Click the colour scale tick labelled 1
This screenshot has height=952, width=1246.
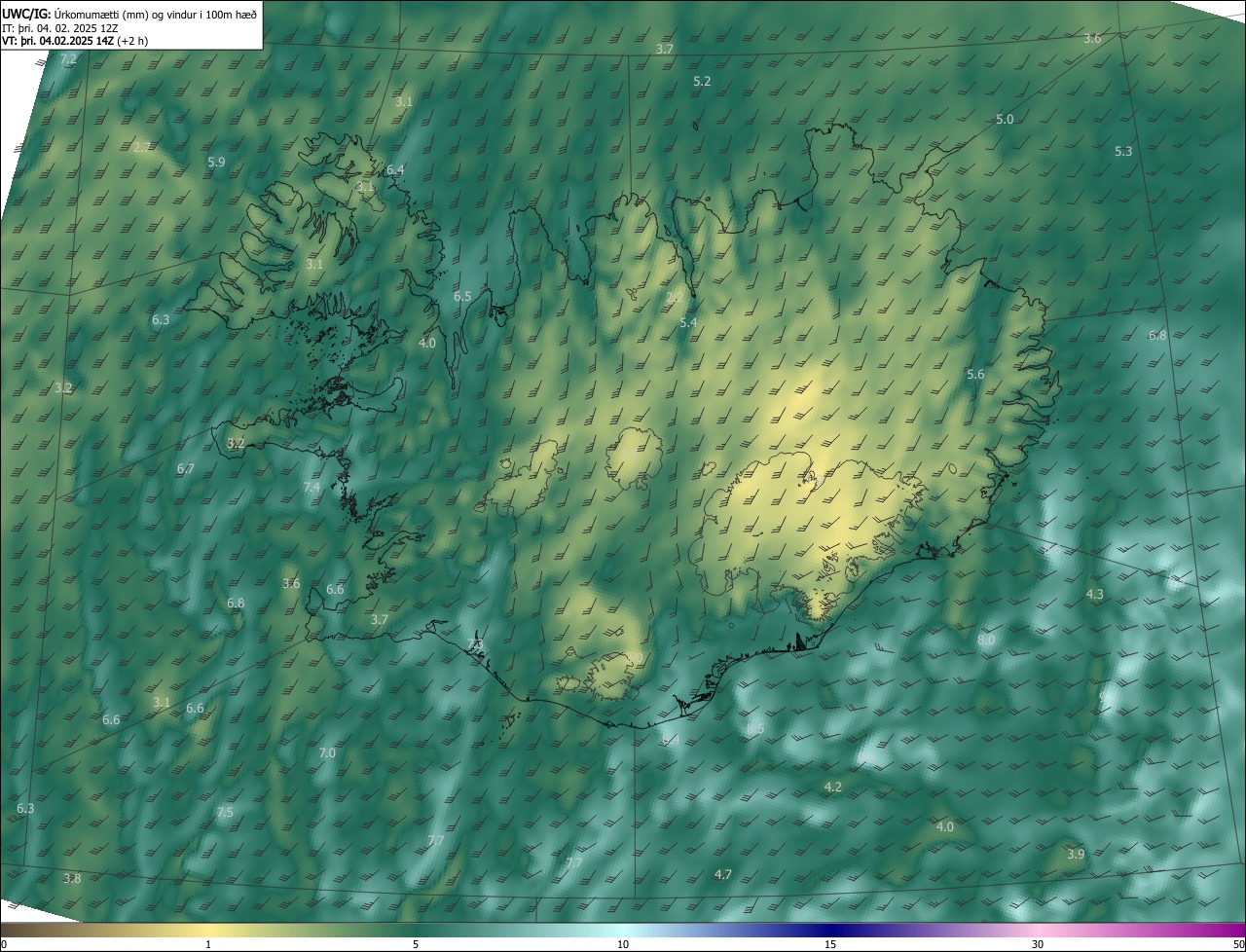(208, 945)
